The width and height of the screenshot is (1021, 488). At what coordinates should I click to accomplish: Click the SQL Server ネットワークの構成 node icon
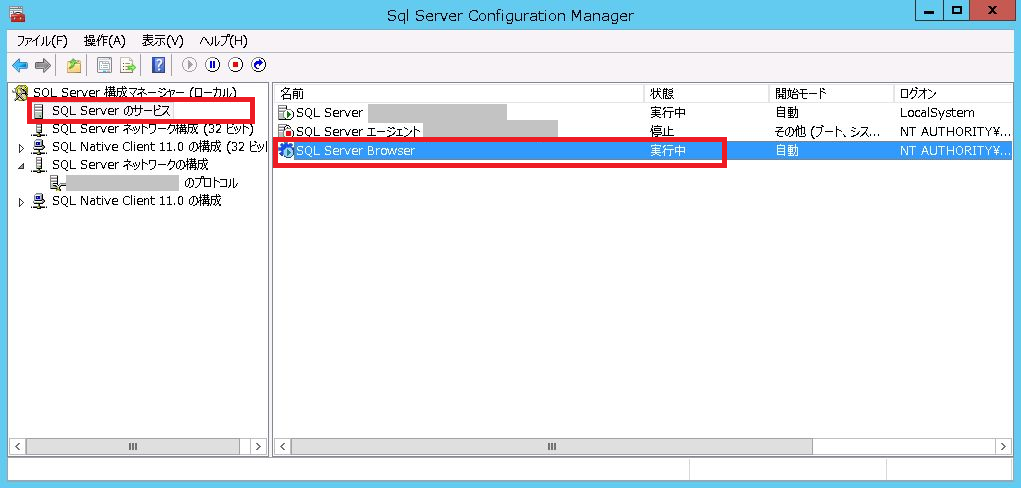(x=39, y=165)
